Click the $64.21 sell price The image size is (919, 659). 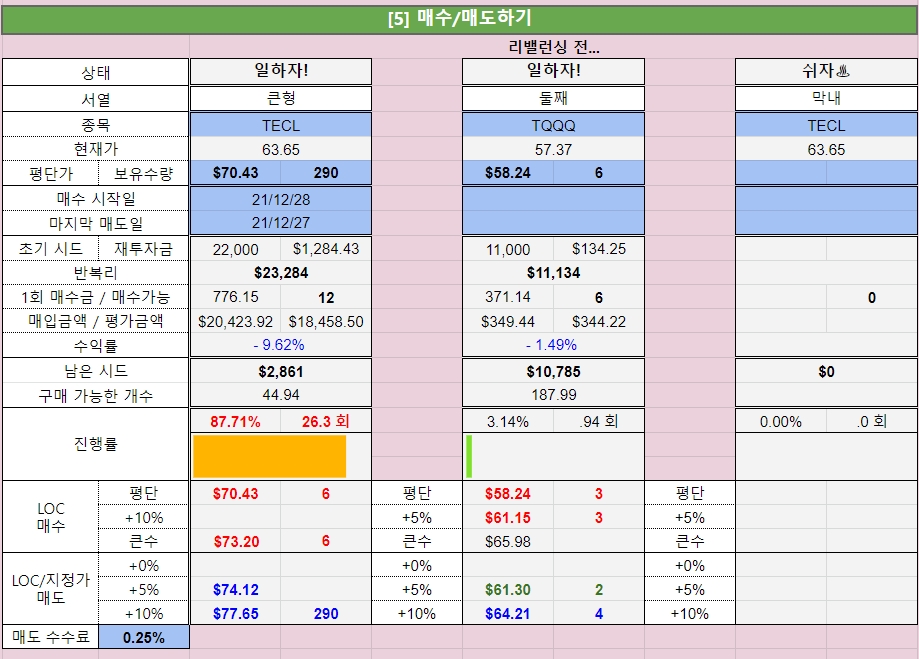point(508,614)
